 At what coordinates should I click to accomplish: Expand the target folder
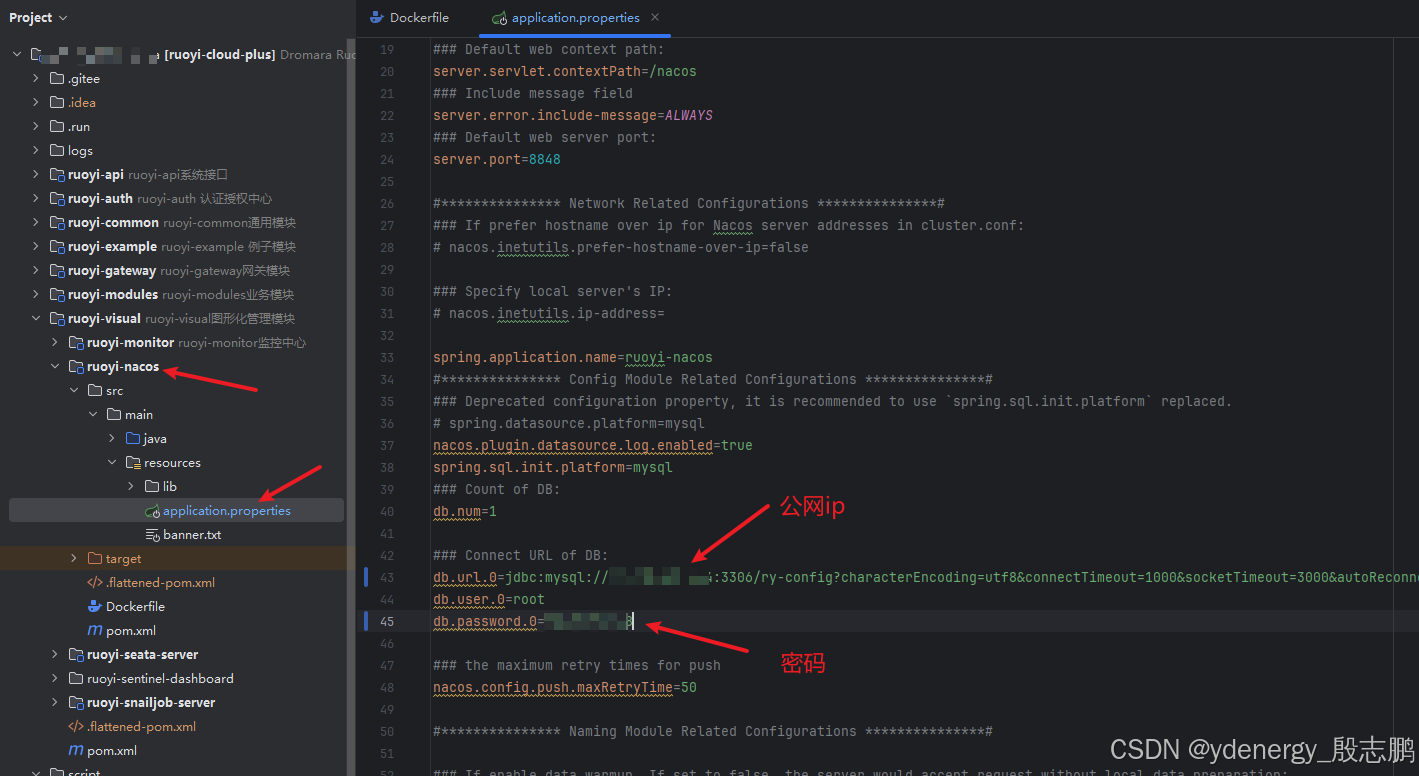tap(74, 559)
